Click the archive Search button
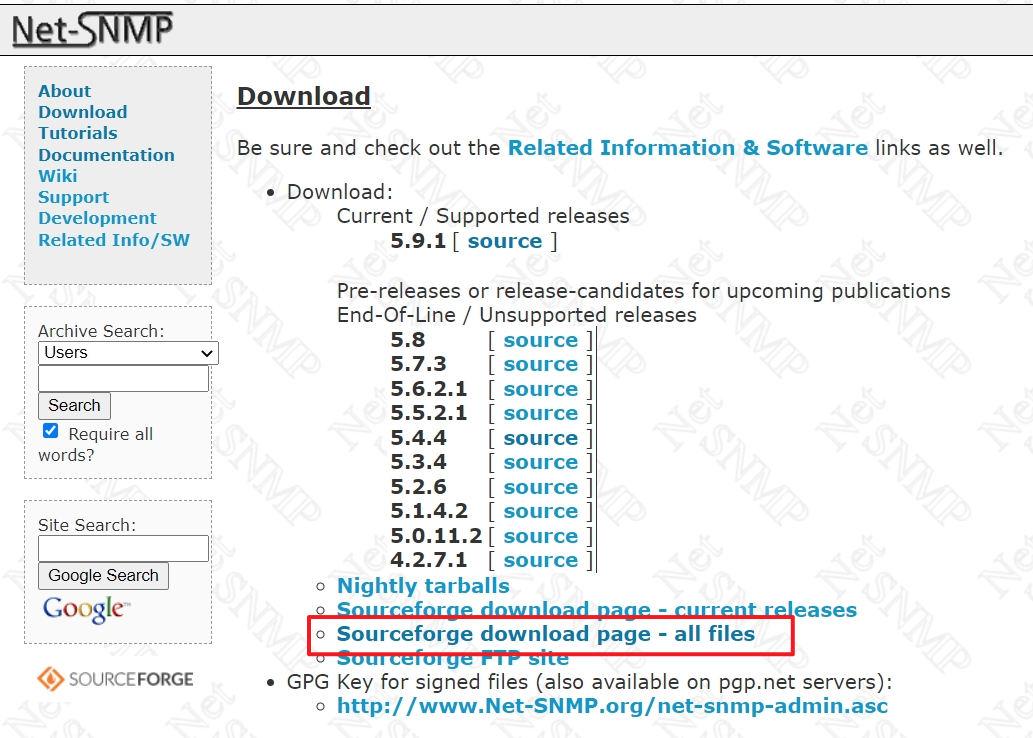This screenshot has height=738, width=1033. pos(74,405)
